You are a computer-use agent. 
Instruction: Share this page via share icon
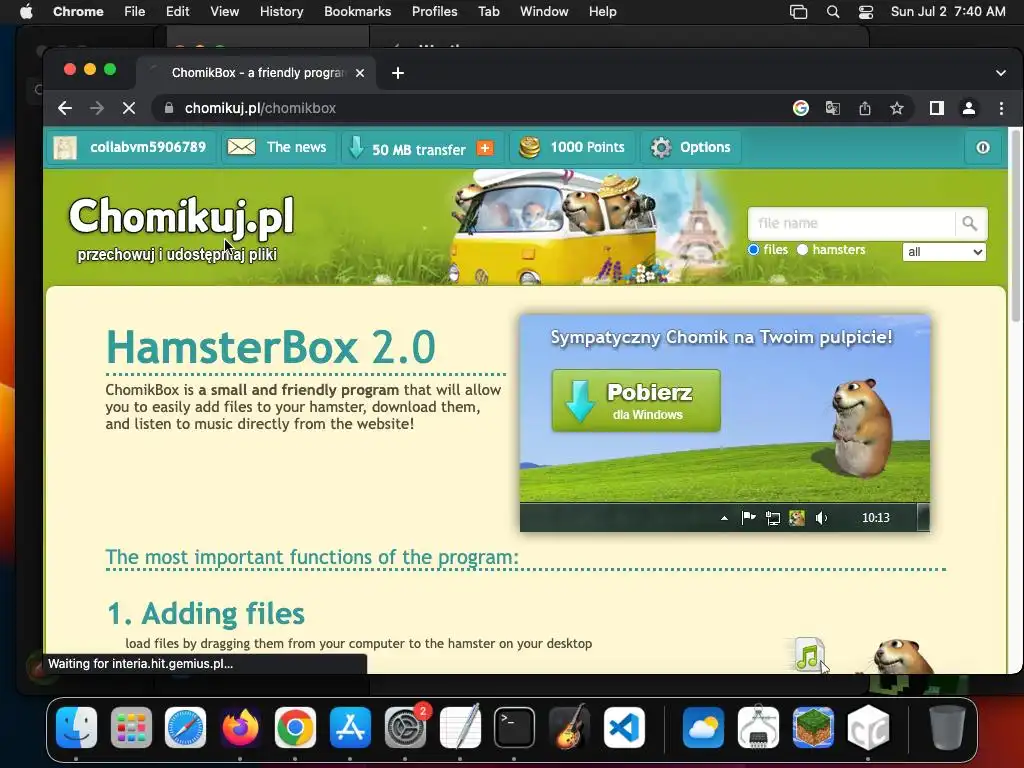[x=865, y=108]
